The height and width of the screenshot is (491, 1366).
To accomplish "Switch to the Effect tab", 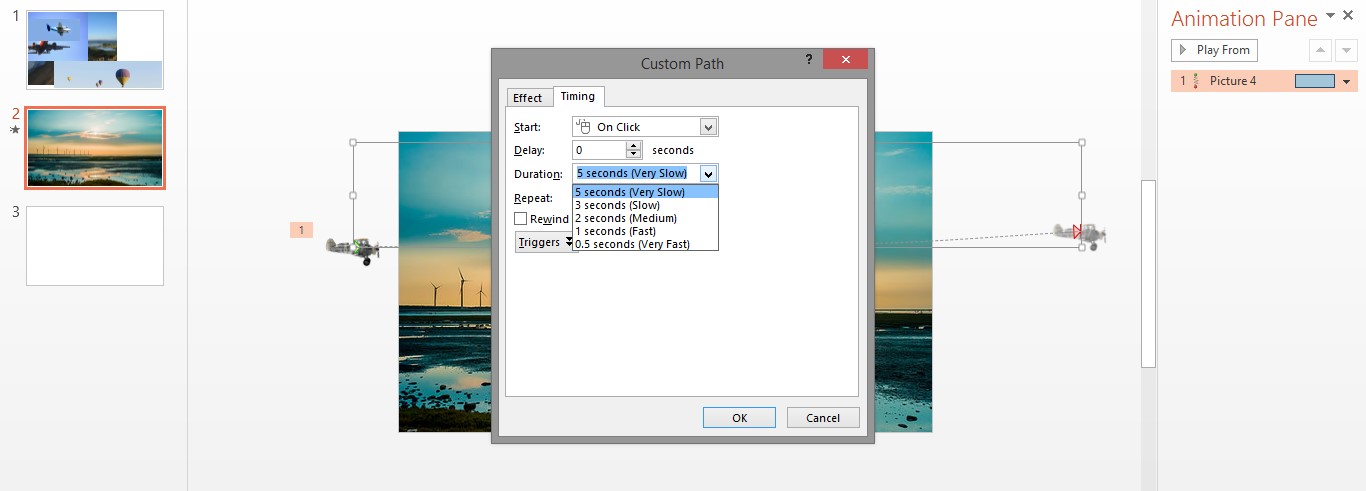I will (527, 97).
